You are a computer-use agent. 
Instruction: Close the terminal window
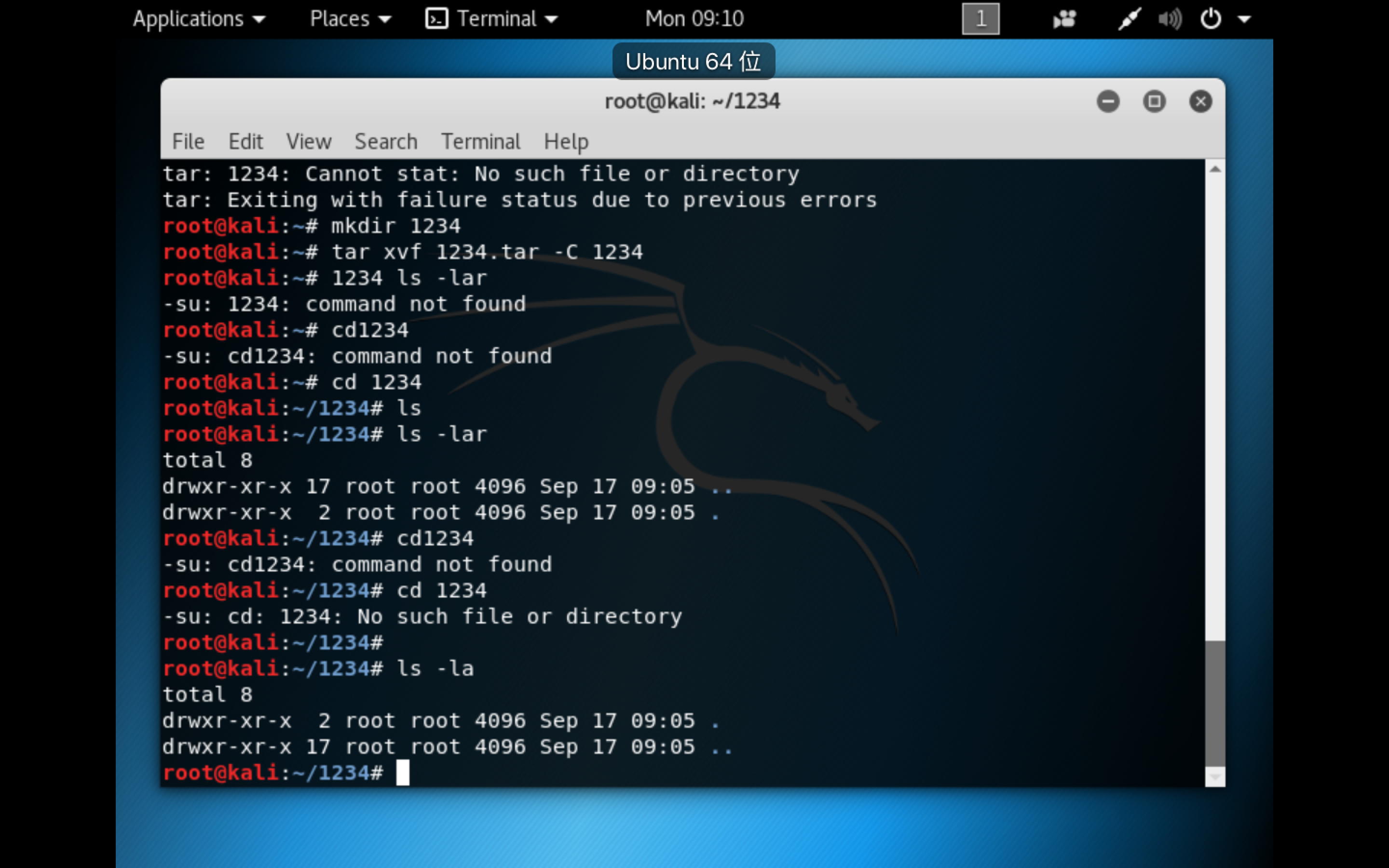pyautogui.click(x=1200, y=102)
